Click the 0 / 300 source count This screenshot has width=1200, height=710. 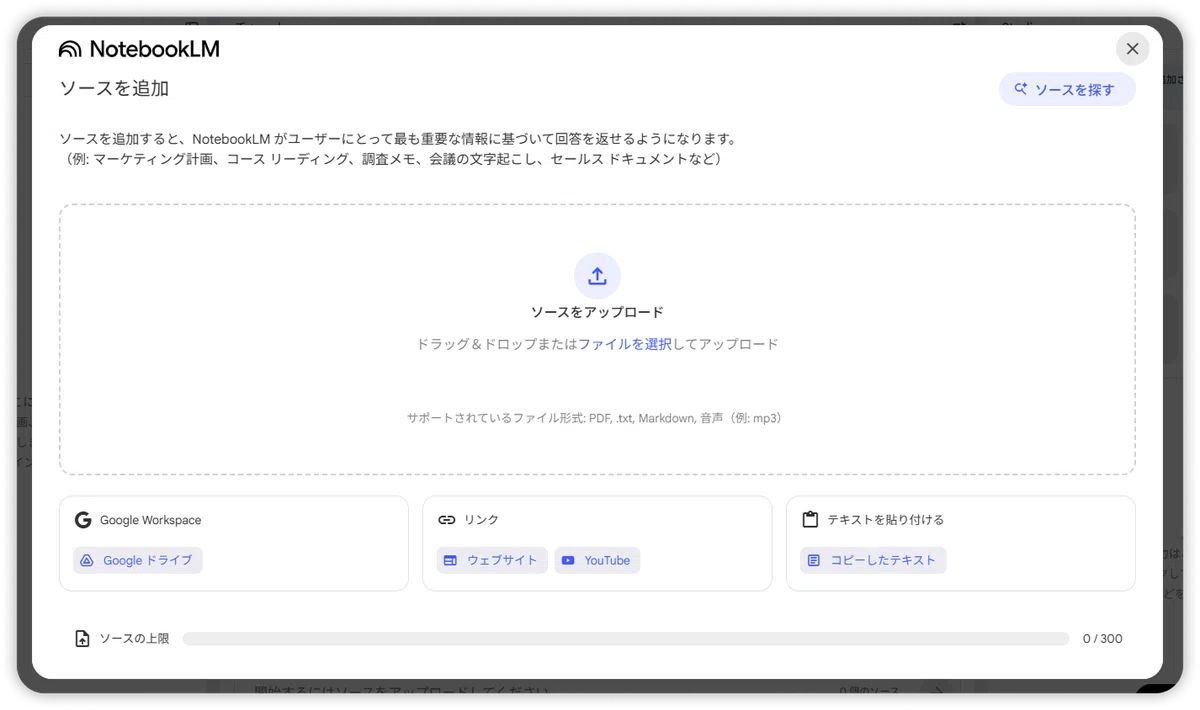click(1102, 638)
